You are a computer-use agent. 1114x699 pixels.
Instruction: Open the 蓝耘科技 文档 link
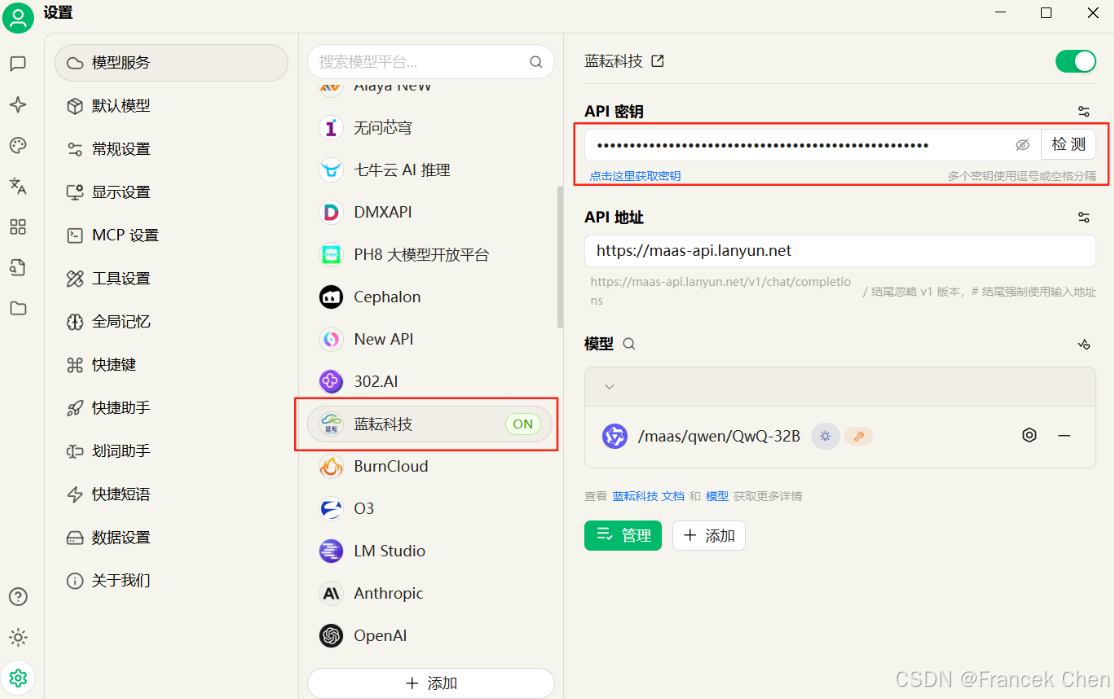[648, 496]
